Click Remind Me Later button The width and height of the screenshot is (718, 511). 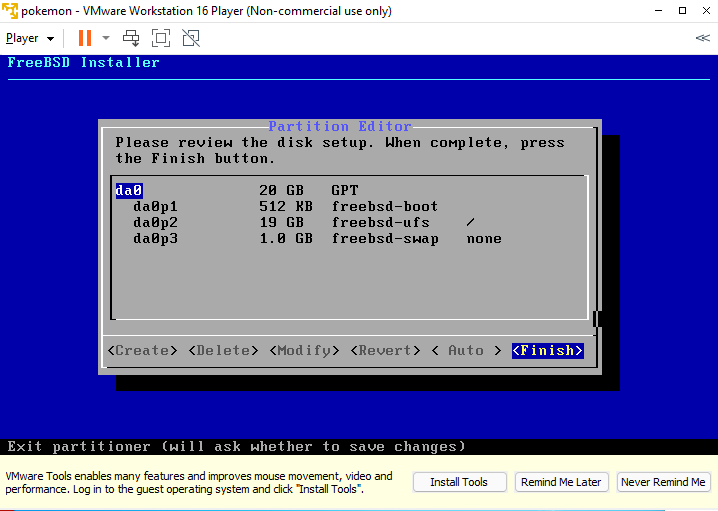(x=561, y=482)
